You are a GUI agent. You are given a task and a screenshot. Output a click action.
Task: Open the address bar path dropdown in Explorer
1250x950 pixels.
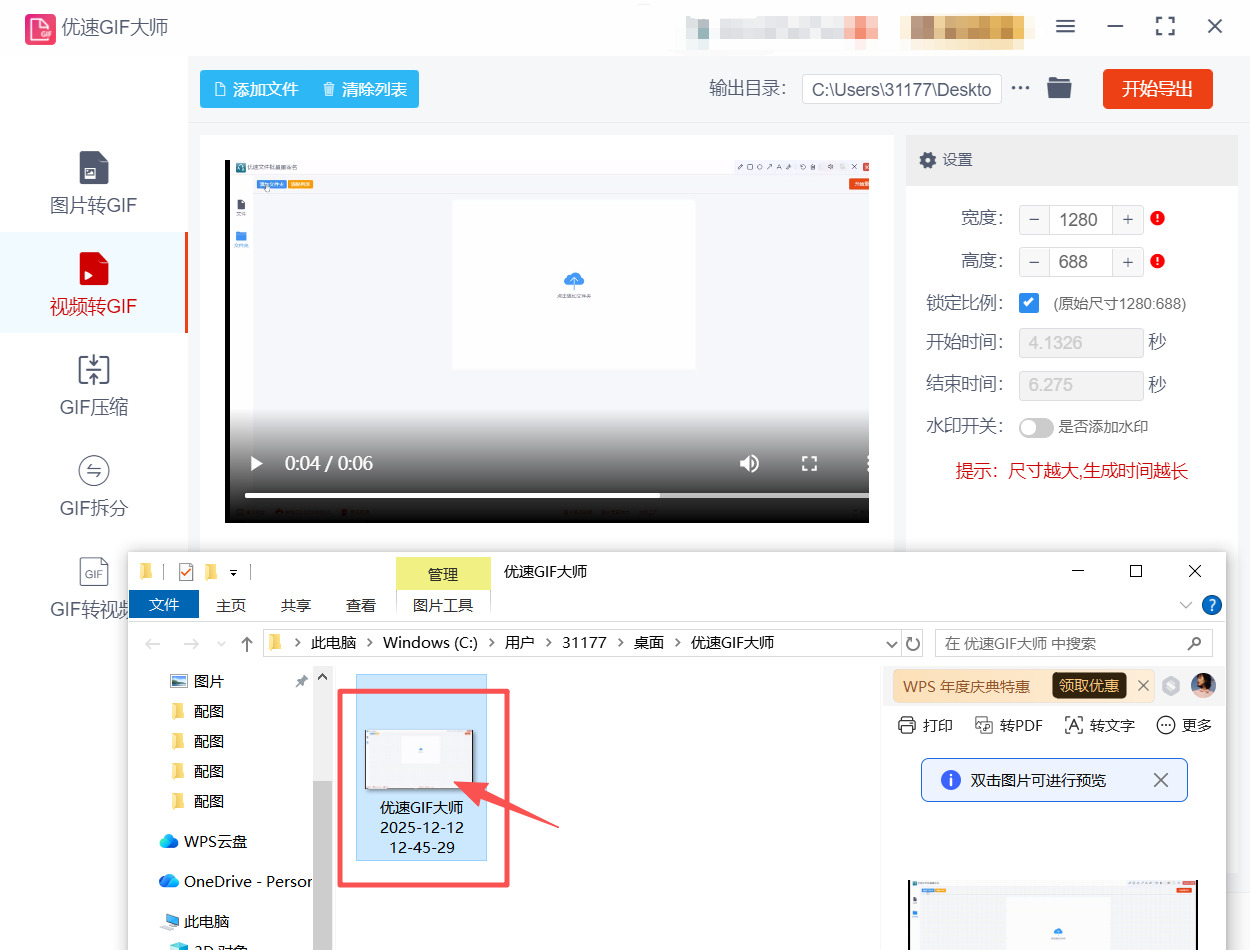point(890,643)
